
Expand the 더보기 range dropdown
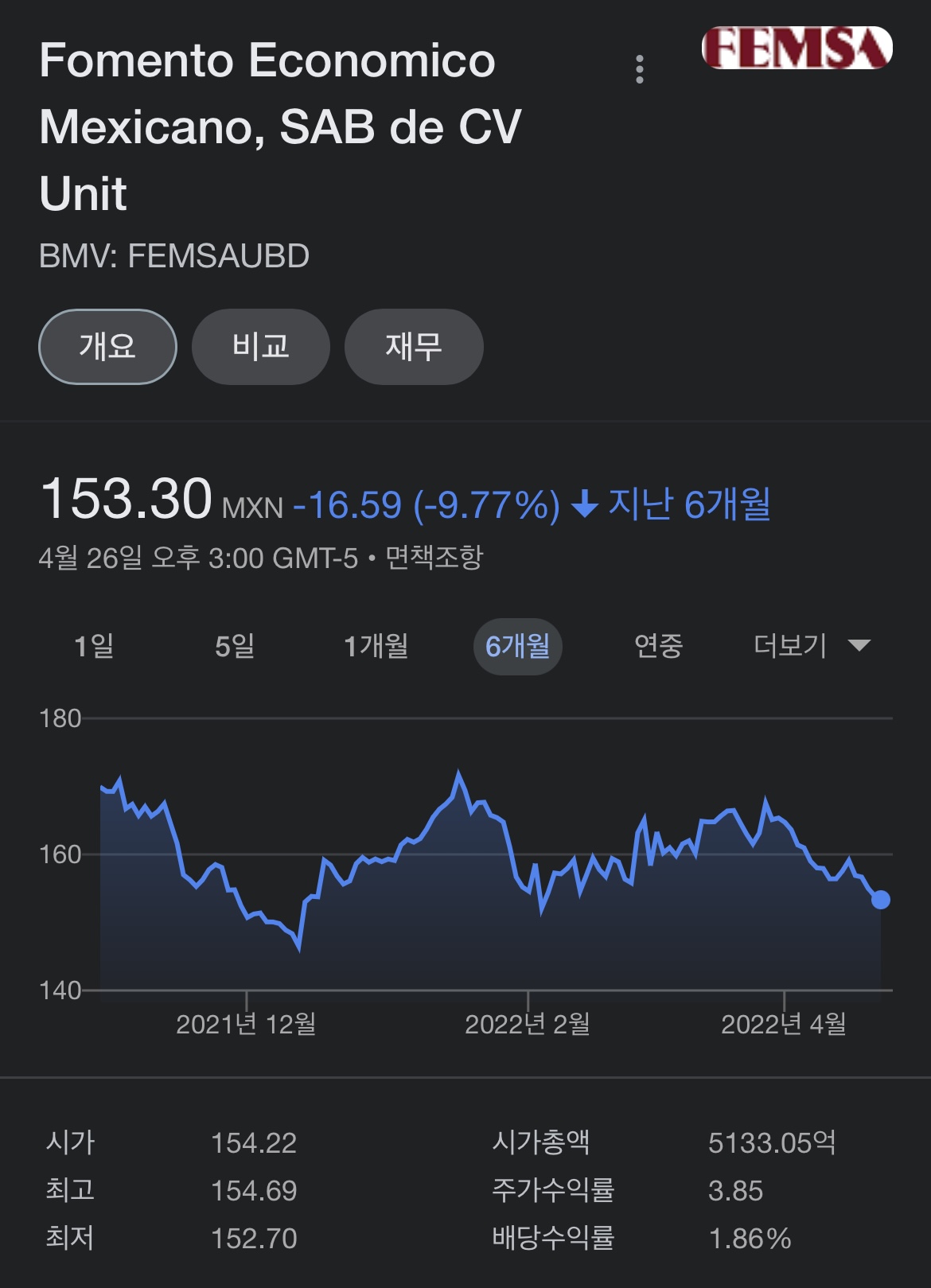(x=812, y=646)
